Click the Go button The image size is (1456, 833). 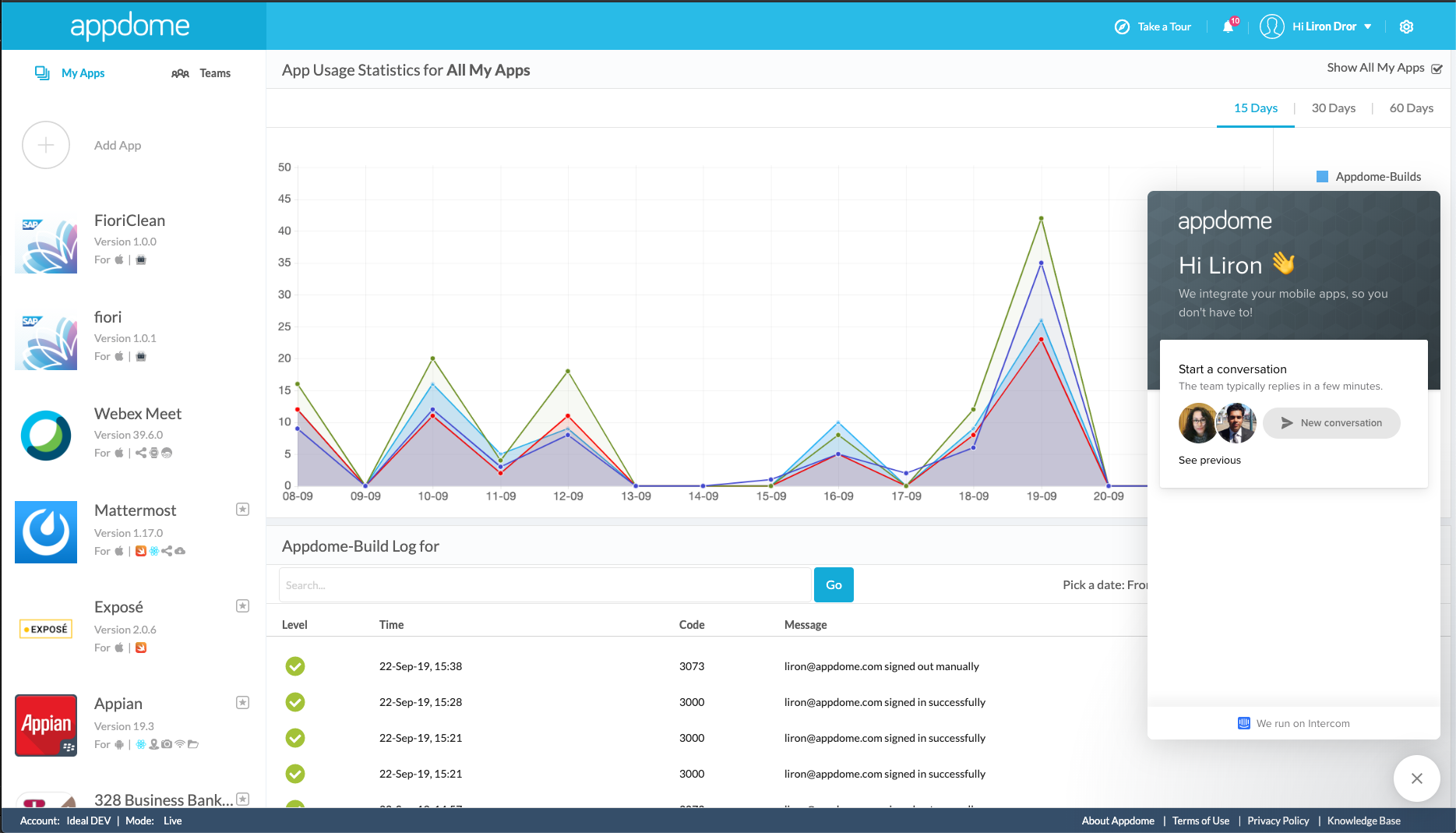click(x=834, y=585)
